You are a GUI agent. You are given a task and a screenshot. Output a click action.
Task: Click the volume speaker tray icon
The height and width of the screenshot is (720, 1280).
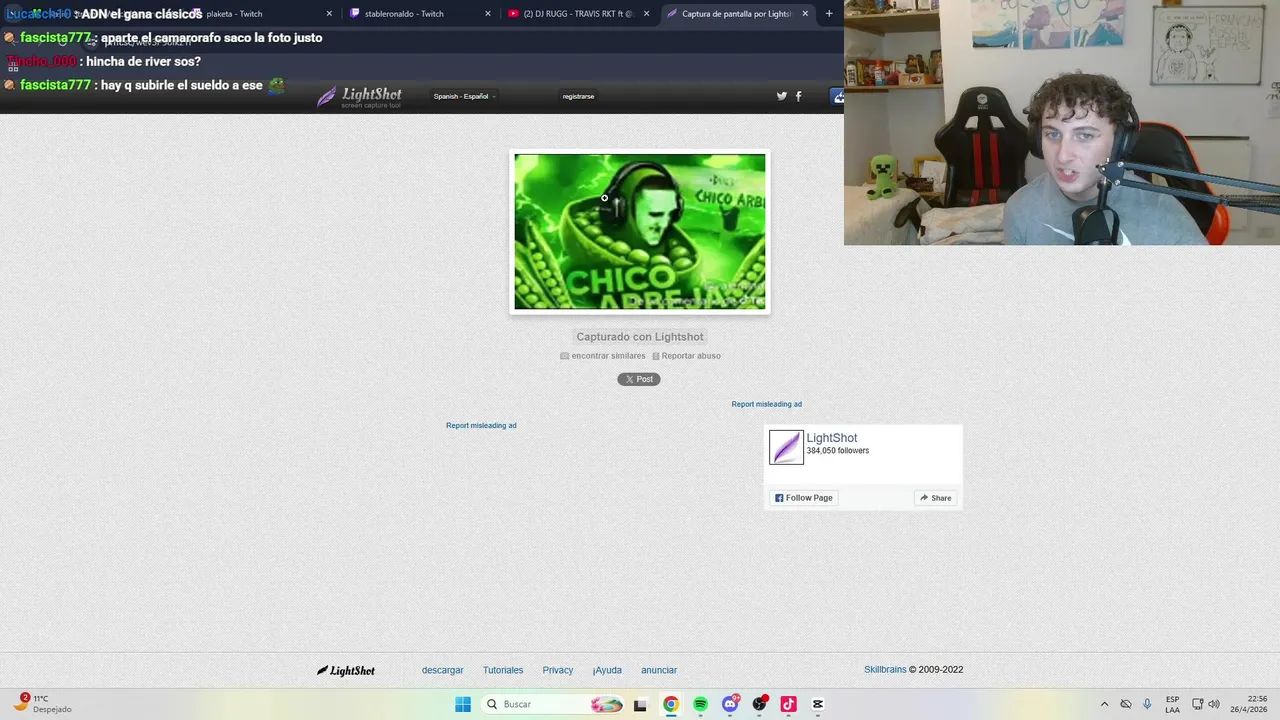(1214, 704)
